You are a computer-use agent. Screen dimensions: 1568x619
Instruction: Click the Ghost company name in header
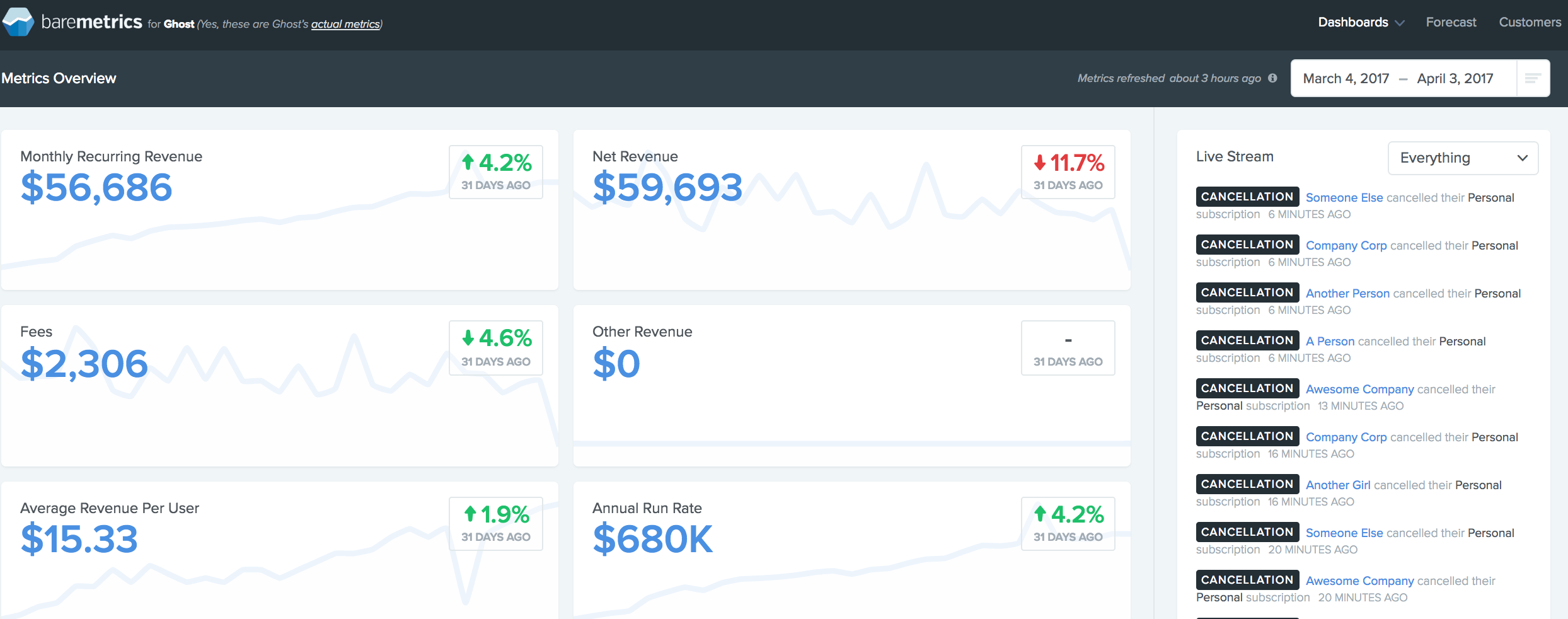point(179,24)
